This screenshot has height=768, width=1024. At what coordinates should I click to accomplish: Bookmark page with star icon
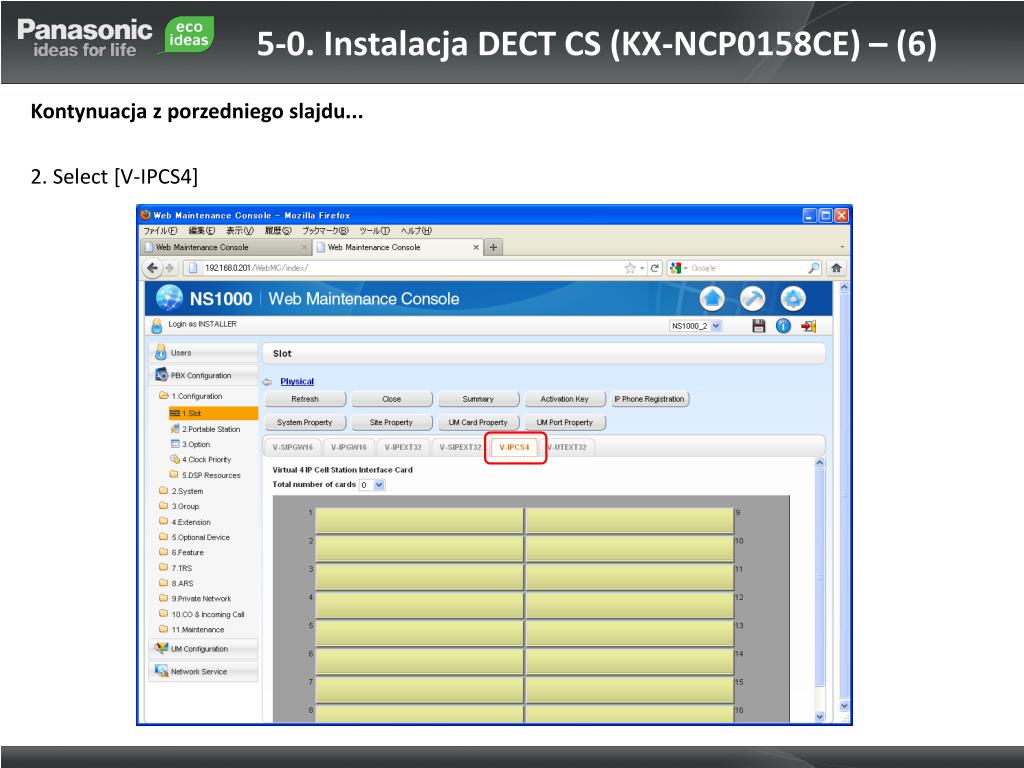[x=630, y=268]
